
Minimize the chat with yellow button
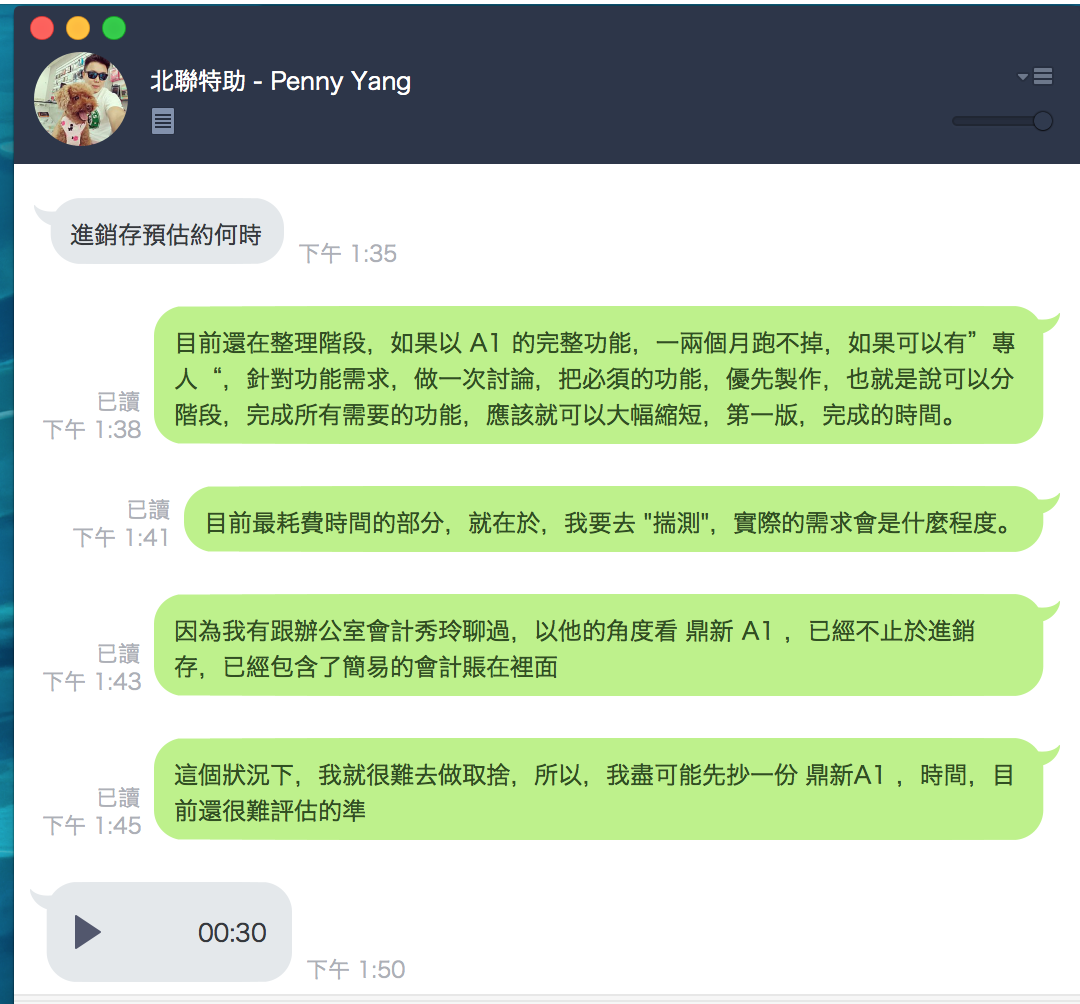pos(78,28)
